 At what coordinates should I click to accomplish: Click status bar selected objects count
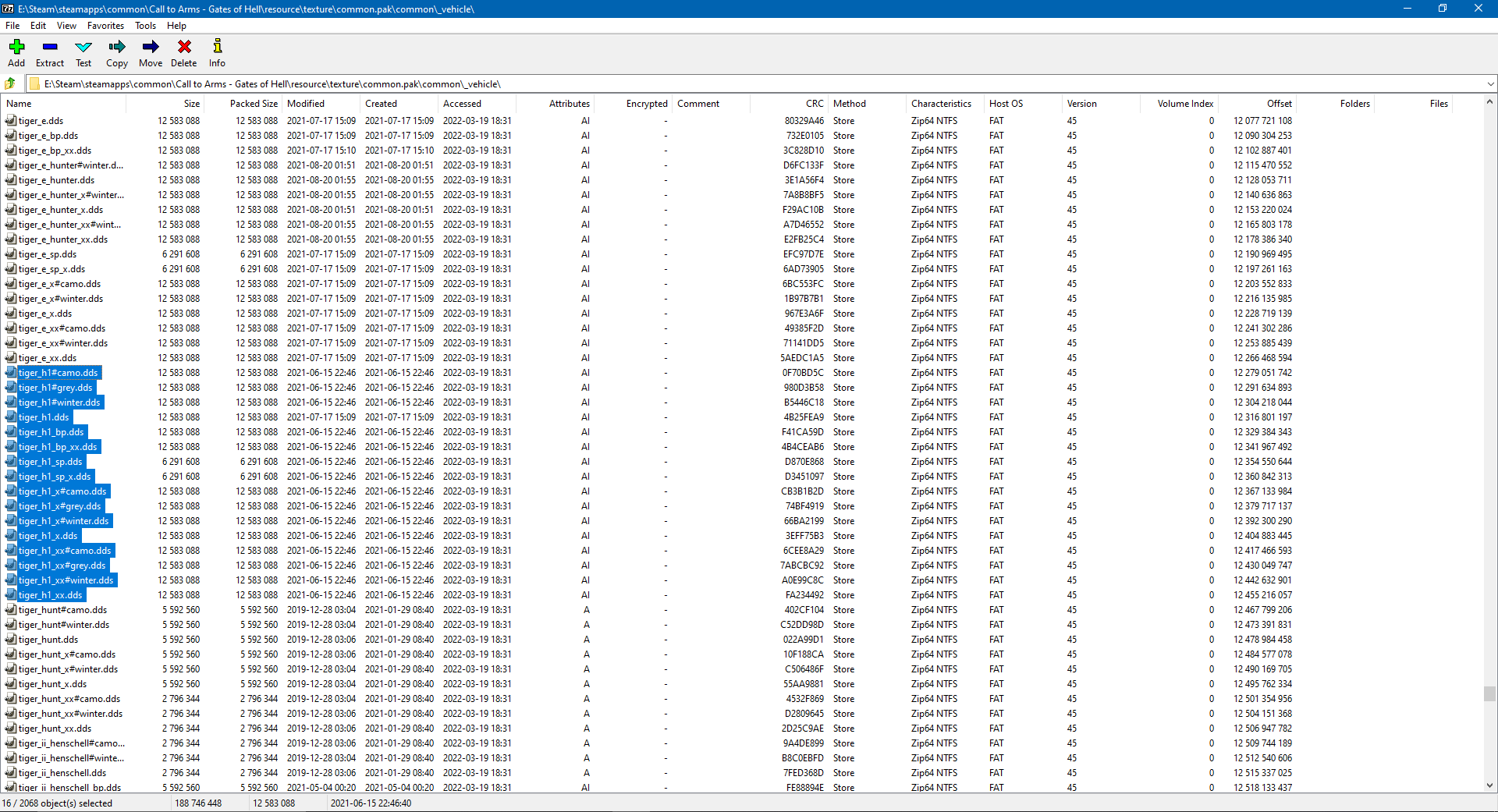point(58,803)
